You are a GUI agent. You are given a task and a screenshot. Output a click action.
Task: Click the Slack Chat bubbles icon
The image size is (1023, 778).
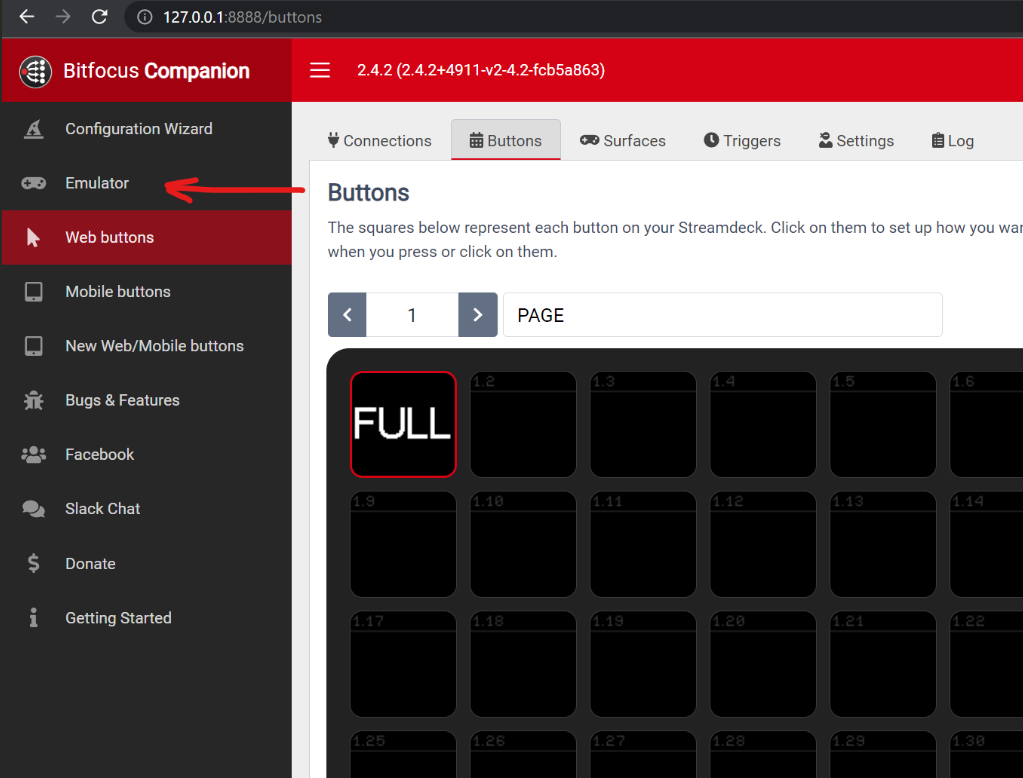[33, 509]
